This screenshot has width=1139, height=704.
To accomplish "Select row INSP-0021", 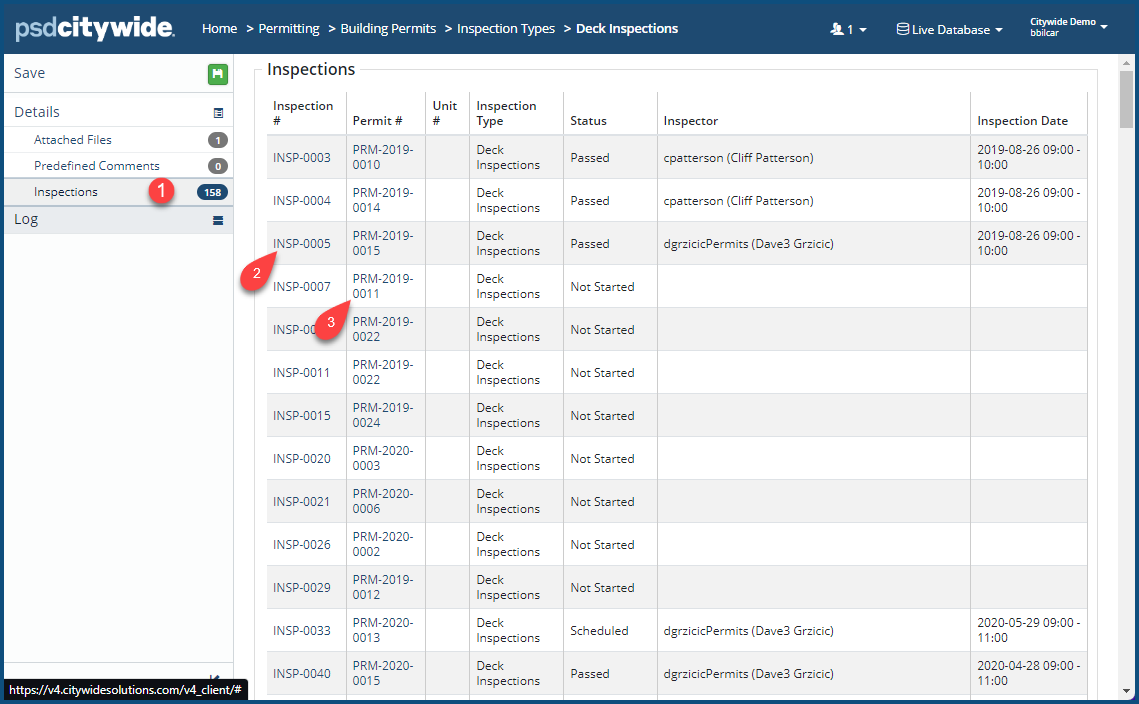I will (677, 501).
